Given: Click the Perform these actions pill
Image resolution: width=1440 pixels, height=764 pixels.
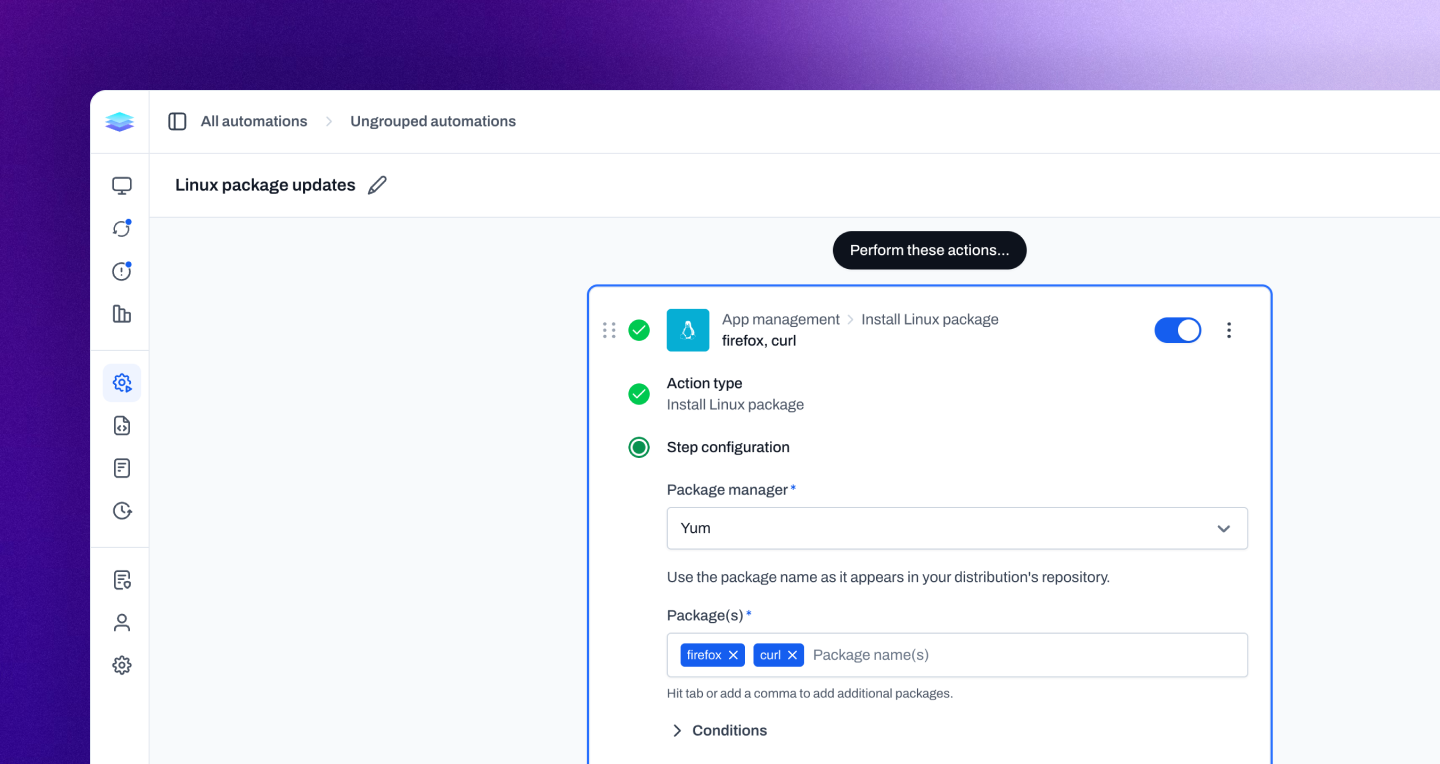Looking at the screenshot, I should pos(930,250).
